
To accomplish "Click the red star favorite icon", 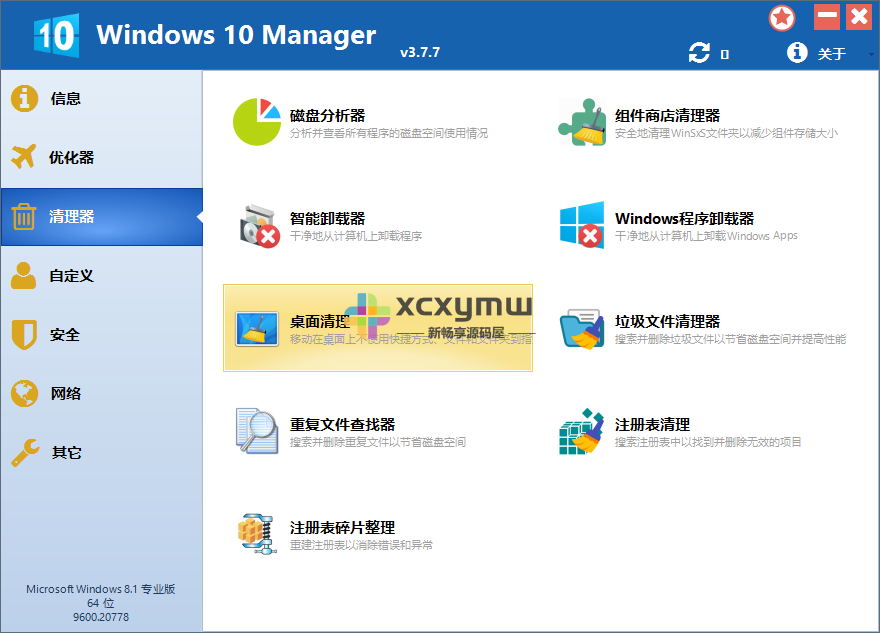I will click(782, 17).
